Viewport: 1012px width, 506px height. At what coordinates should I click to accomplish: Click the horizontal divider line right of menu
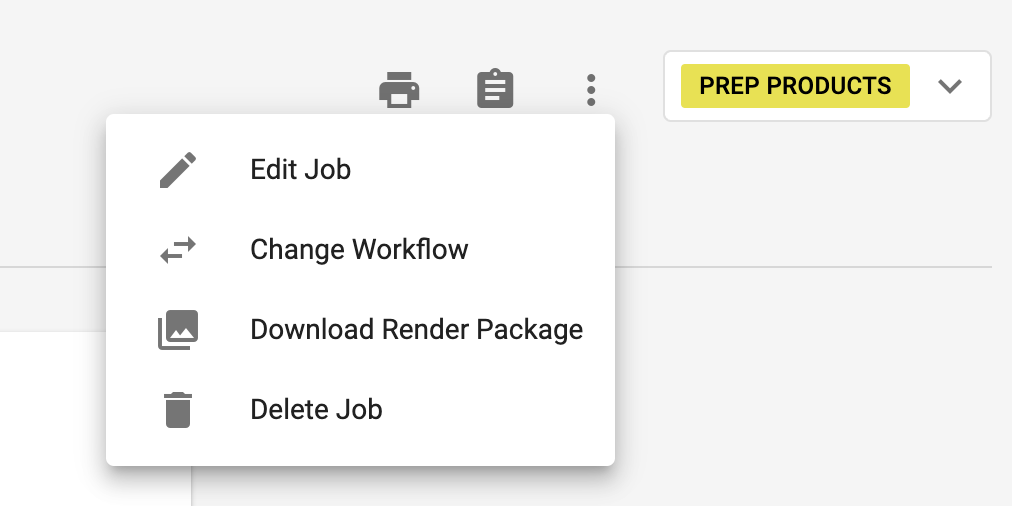[x=800, y=267]
